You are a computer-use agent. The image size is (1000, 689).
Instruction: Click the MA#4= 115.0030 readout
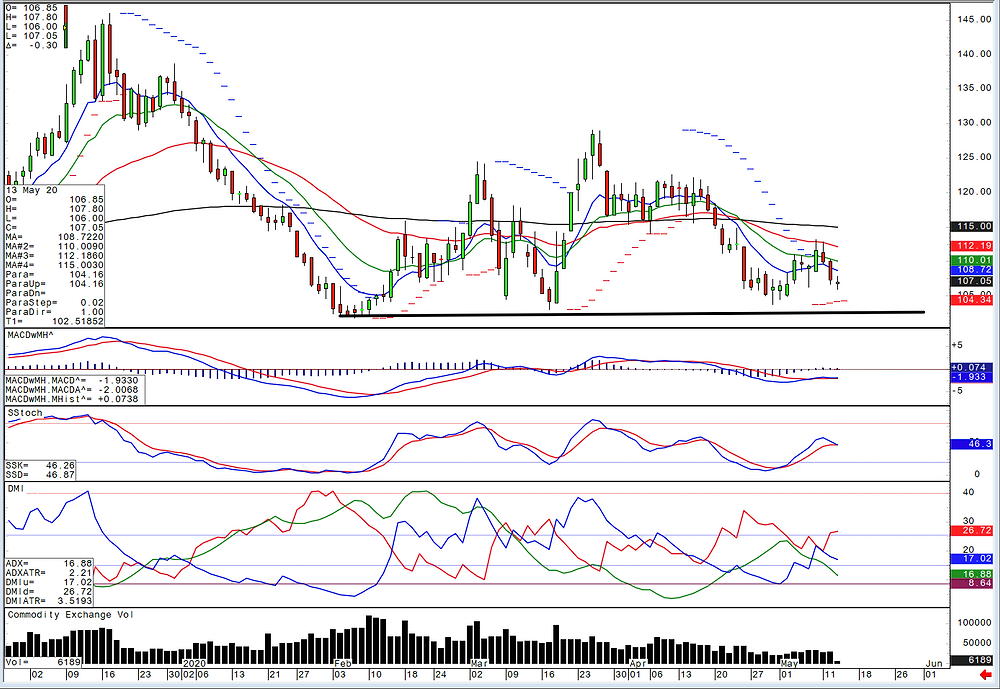tap(54, 265)
